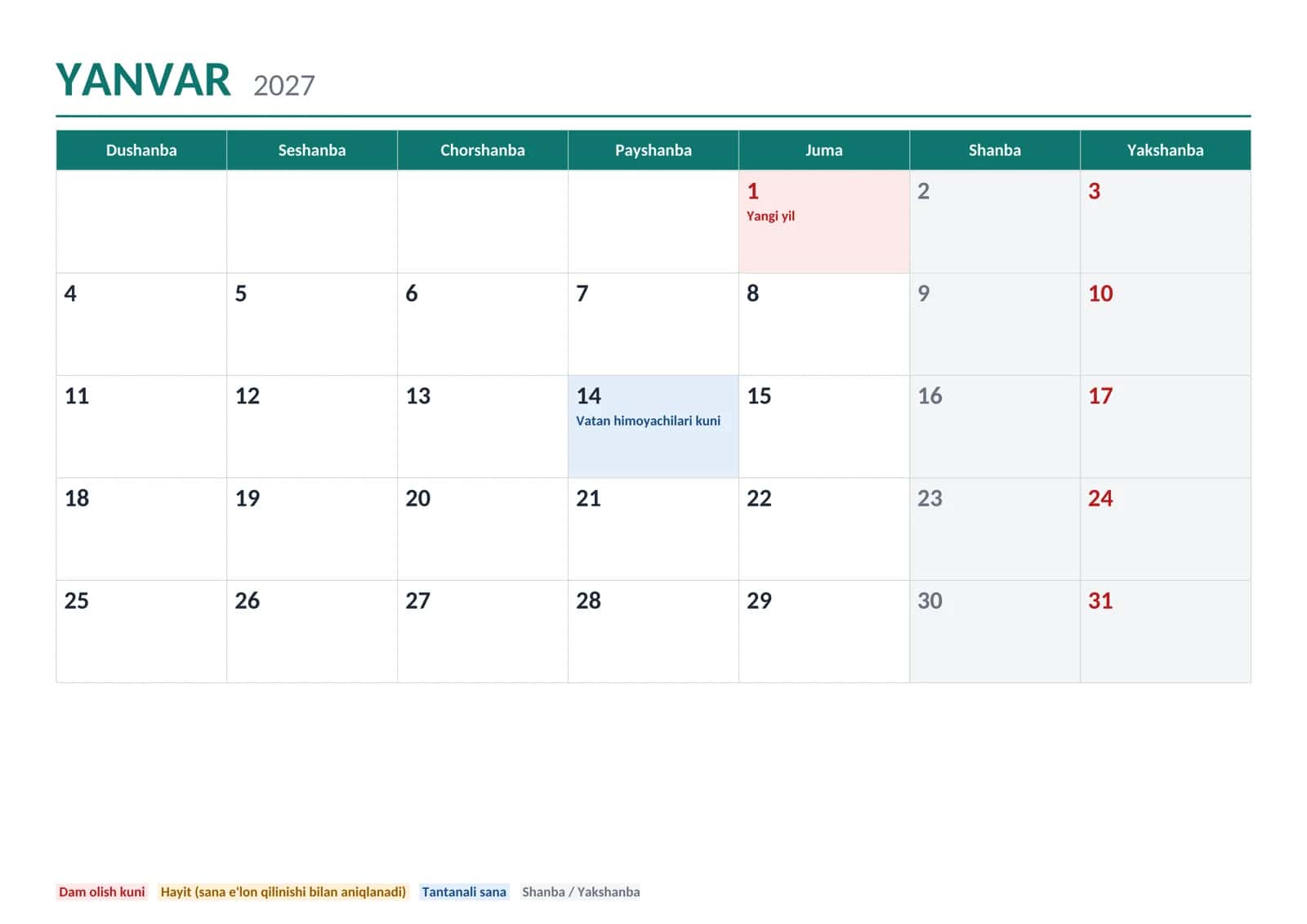1307x924 pixels.
Task: Click date 13 under Chorshanba
Action: tap(418, 396)
